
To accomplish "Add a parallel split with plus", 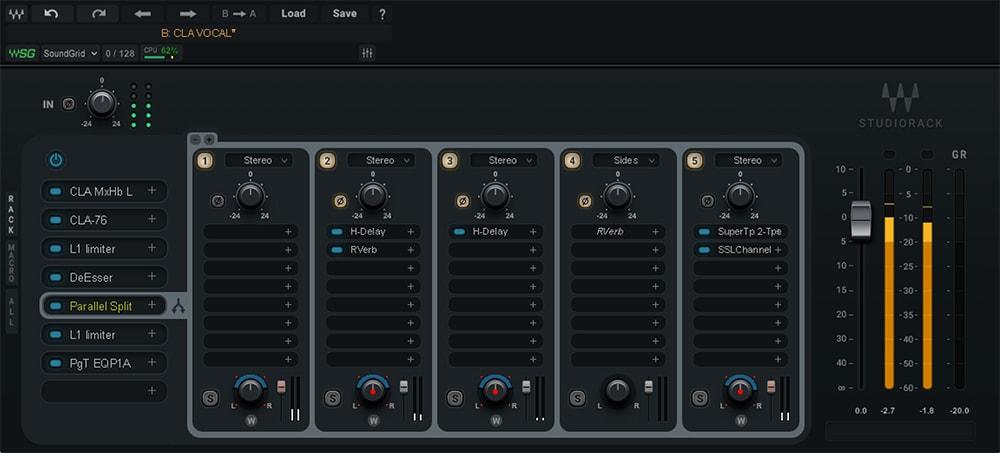I will tap(209, 139).
